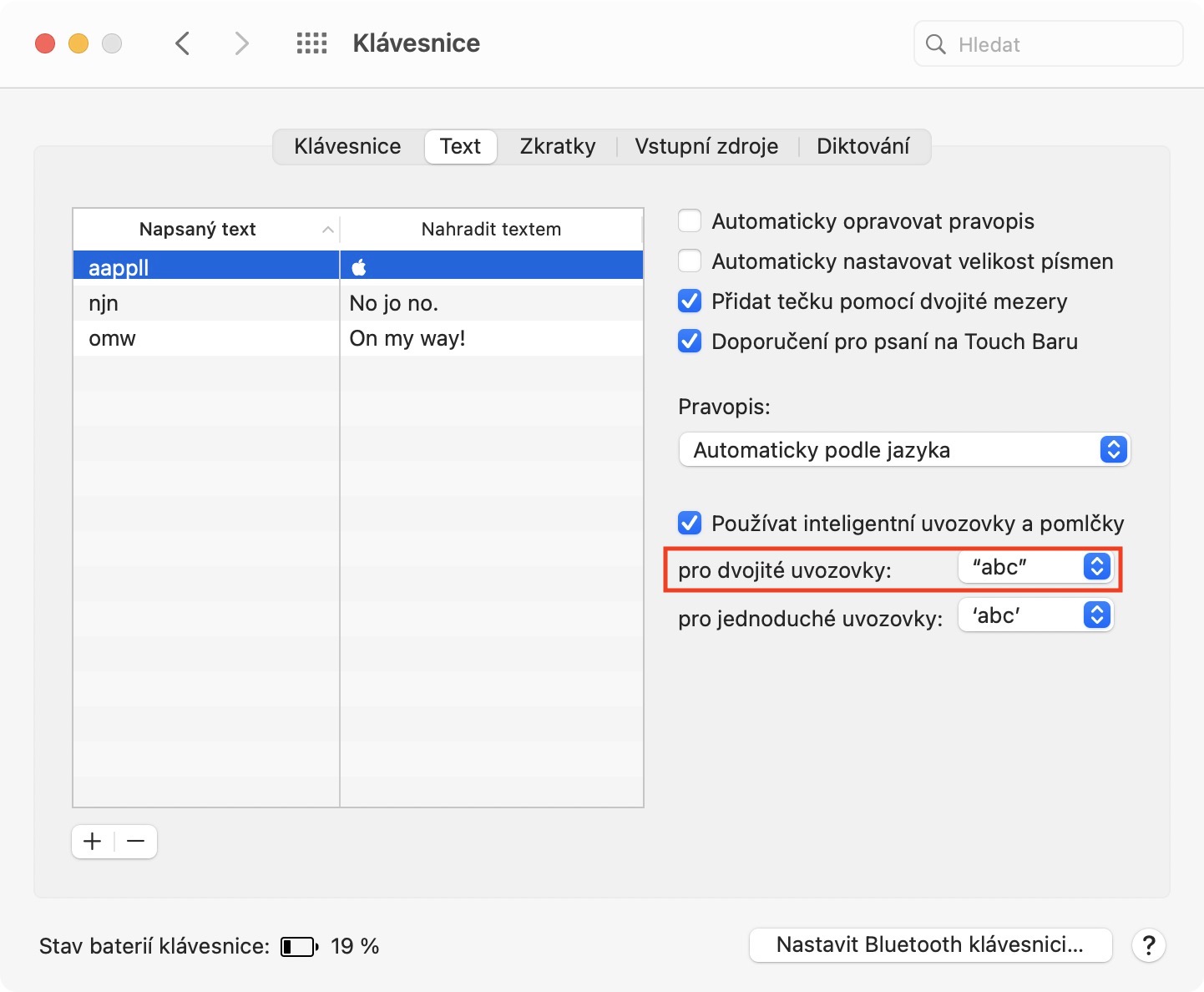1204x992 pixels.
Task: Click Nastavit Bluetooth klávesnici button
Action: (930, 945)
